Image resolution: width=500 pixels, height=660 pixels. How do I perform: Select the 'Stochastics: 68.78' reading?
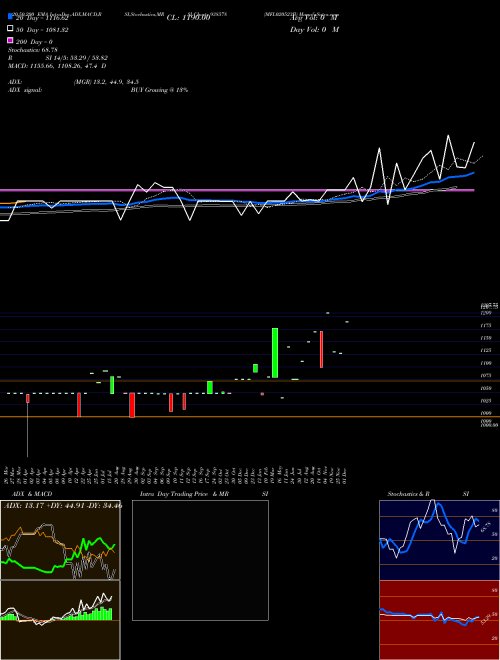pyautogui.click(x=32, y=50)
